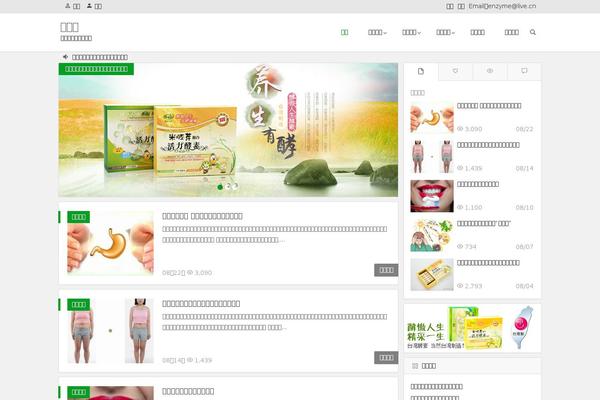Click eye icon beside 1,100 in sidebar
The width and height of the screenshot is (600, 400).
coord(460,207)
